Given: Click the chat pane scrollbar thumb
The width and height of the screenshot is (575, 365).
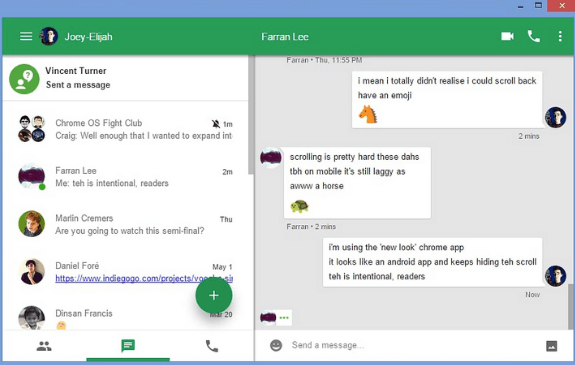Looking at the screenshot, I should tap(571, 306).
